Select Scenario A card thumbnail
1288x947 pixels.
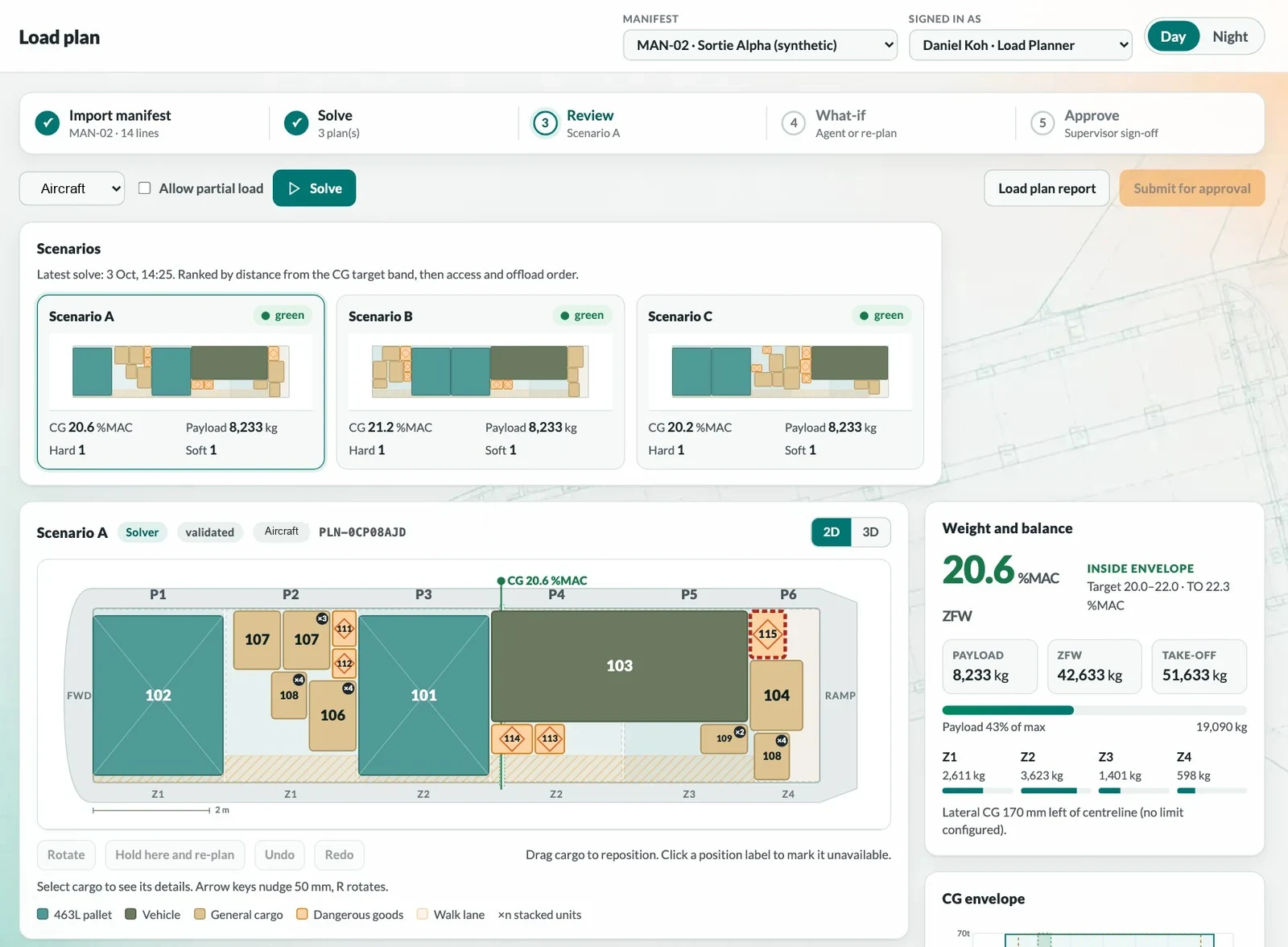click(181, 371)
